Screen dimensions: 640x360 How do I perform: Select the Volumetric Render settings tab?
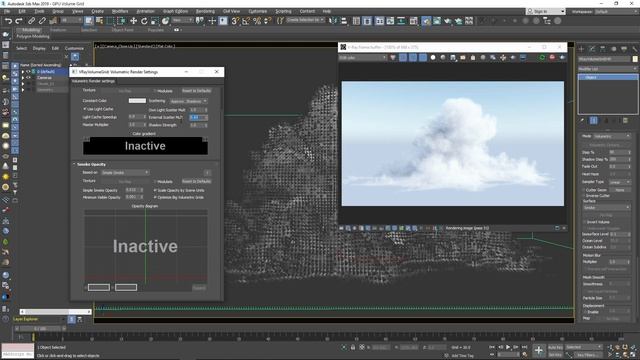[x=93, y=81]
